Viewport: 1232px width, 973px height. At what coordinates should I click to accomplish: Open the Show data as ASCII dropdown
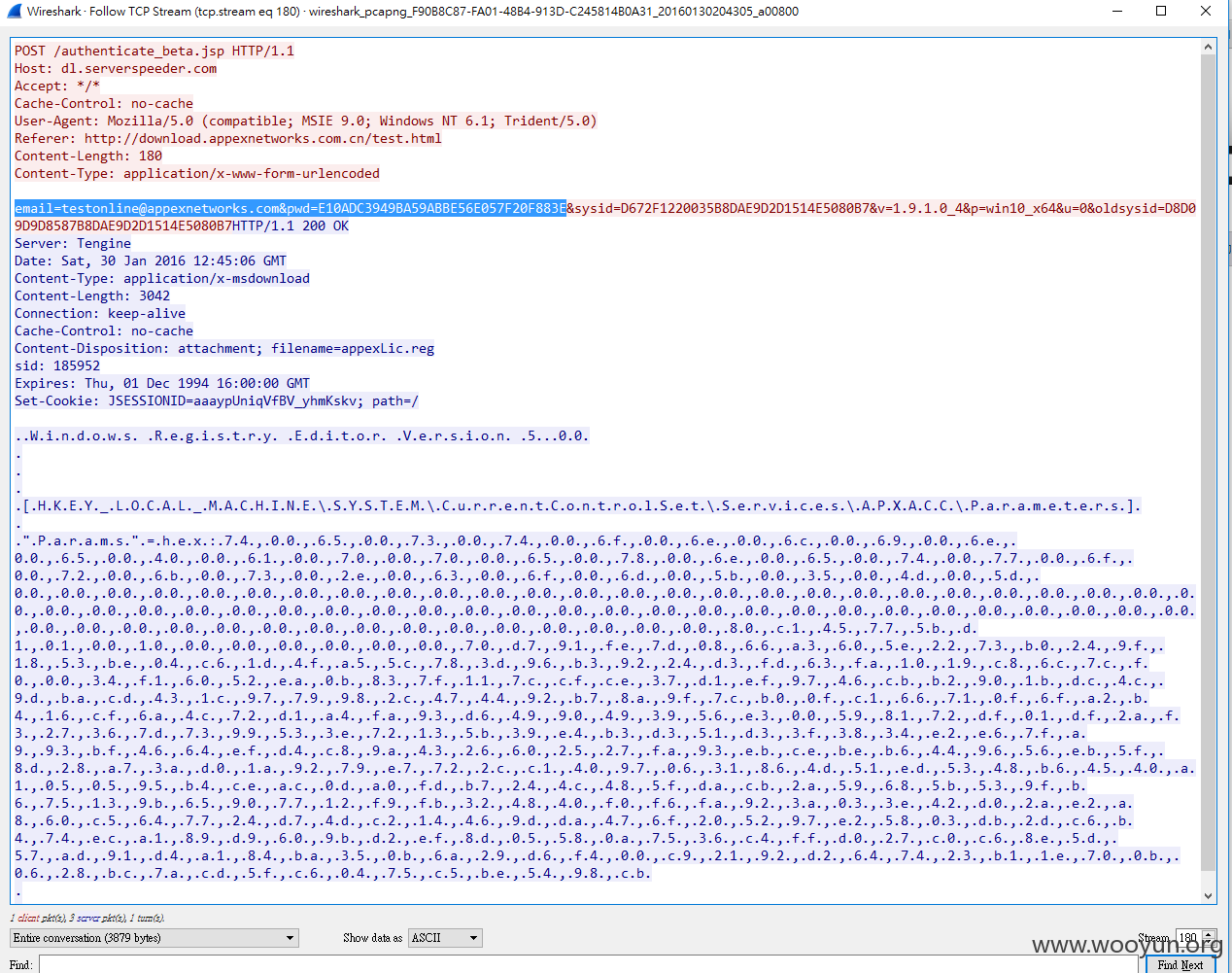click(x=445, y=938)
